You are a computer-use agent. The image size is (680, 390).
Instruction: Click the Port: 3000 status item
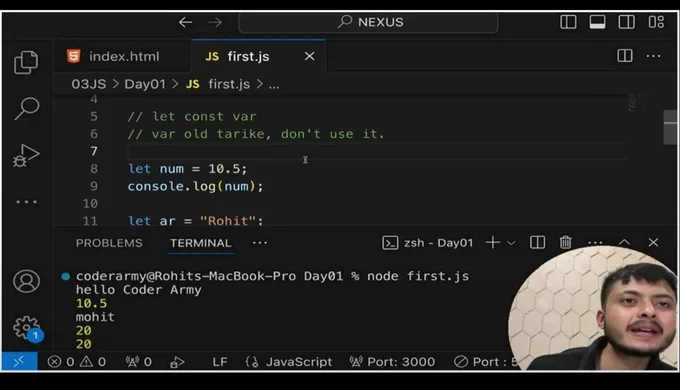(392, 362)
